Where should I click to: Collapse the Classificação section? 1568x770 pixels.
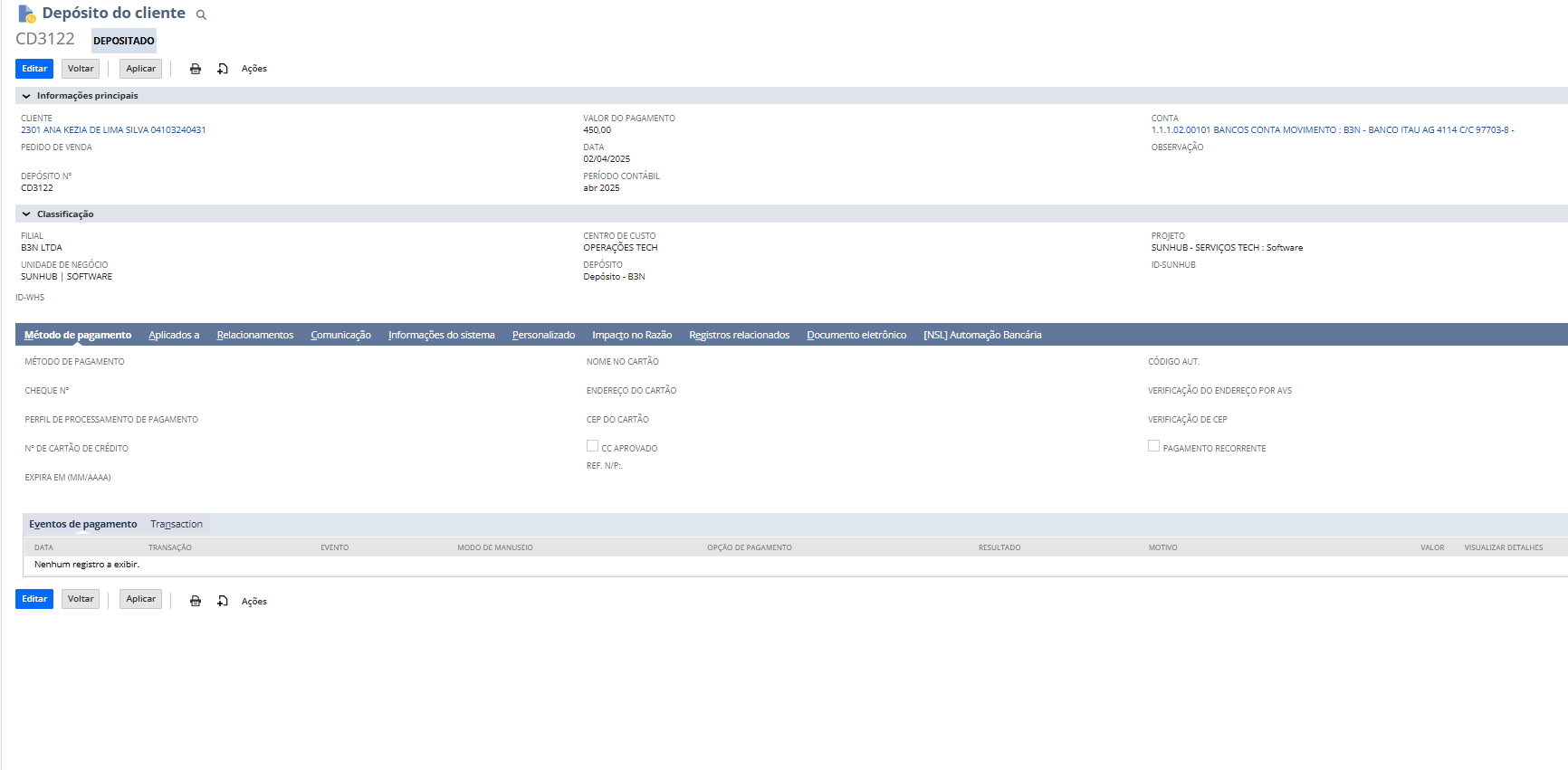[26, 214]
